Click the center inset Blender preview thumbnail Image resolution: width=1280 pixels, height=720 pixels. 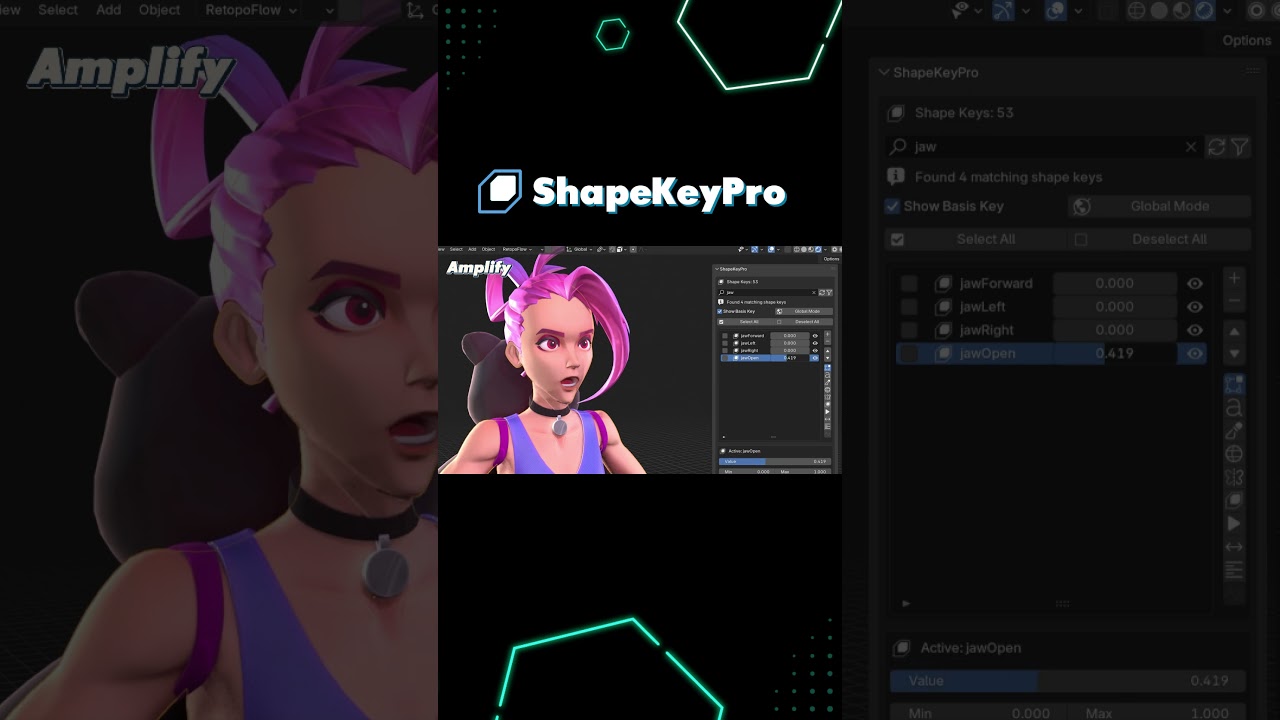pos(640,360)
